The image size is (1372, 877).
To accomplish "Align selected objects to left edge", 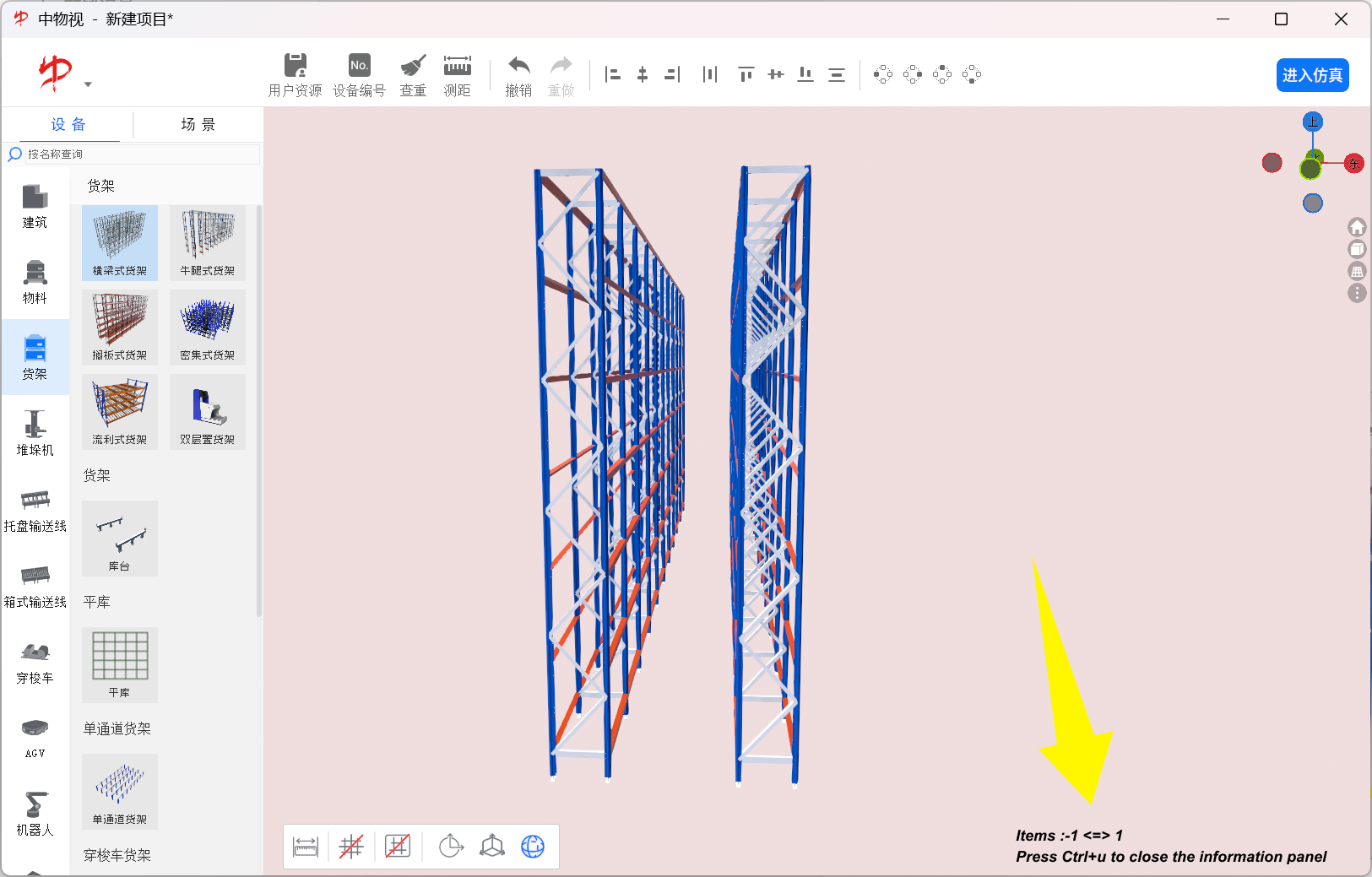I will (613, 75).
